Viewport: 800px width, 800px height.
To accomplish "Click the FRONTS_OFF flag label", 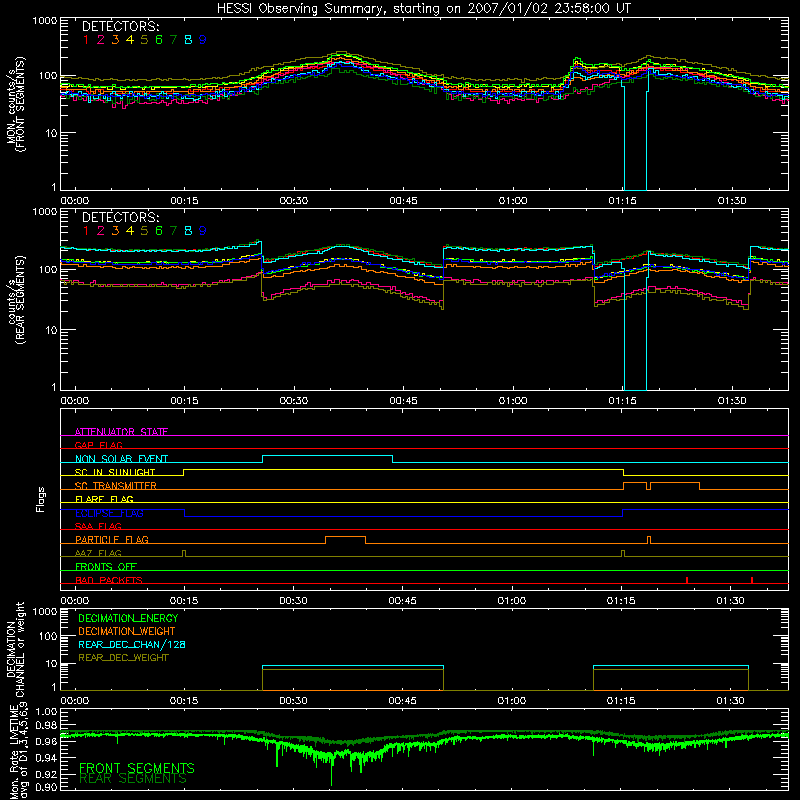I will 106,566.
